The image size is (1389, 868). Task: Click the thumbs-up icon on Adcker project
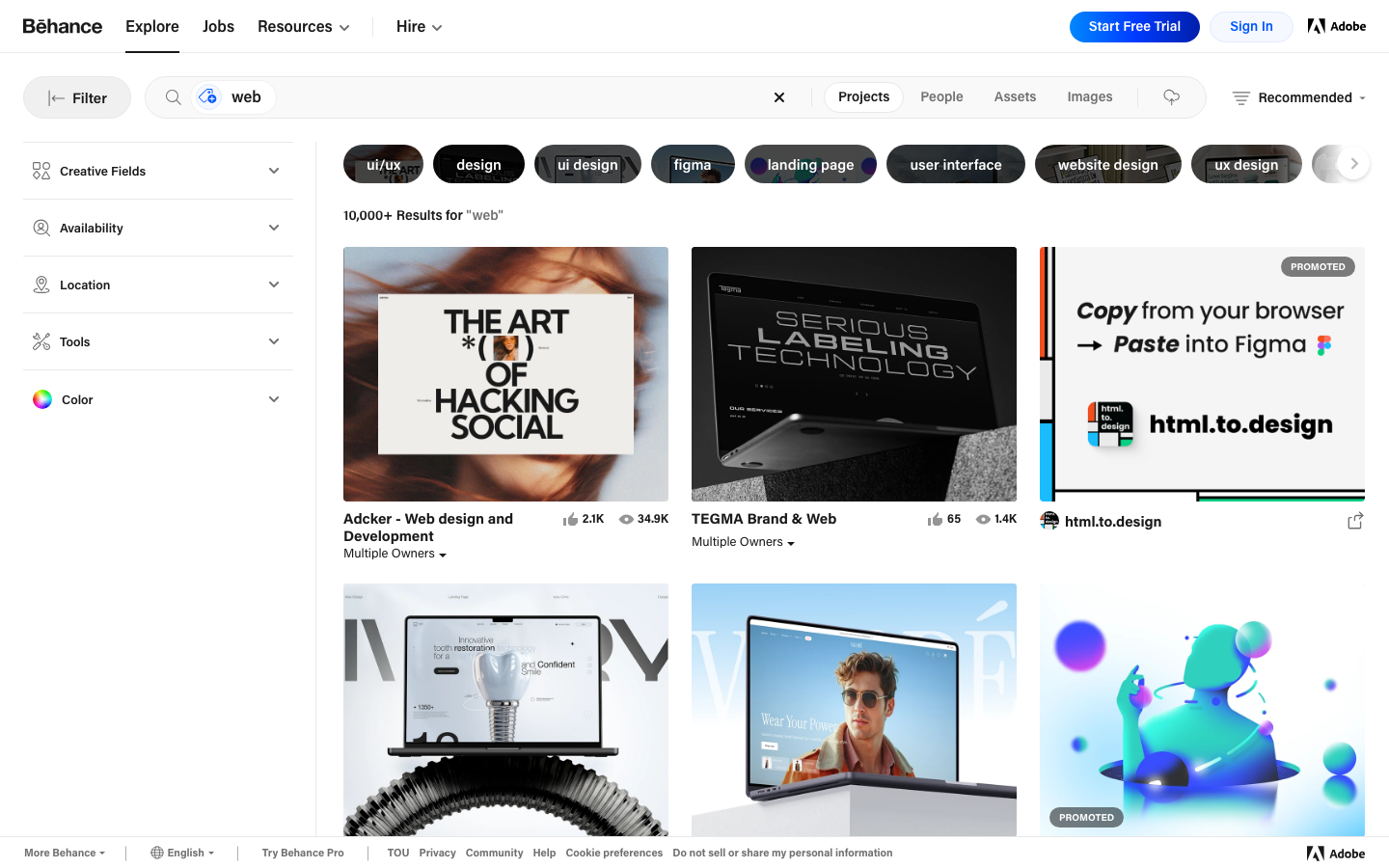(x=571, y=519)
